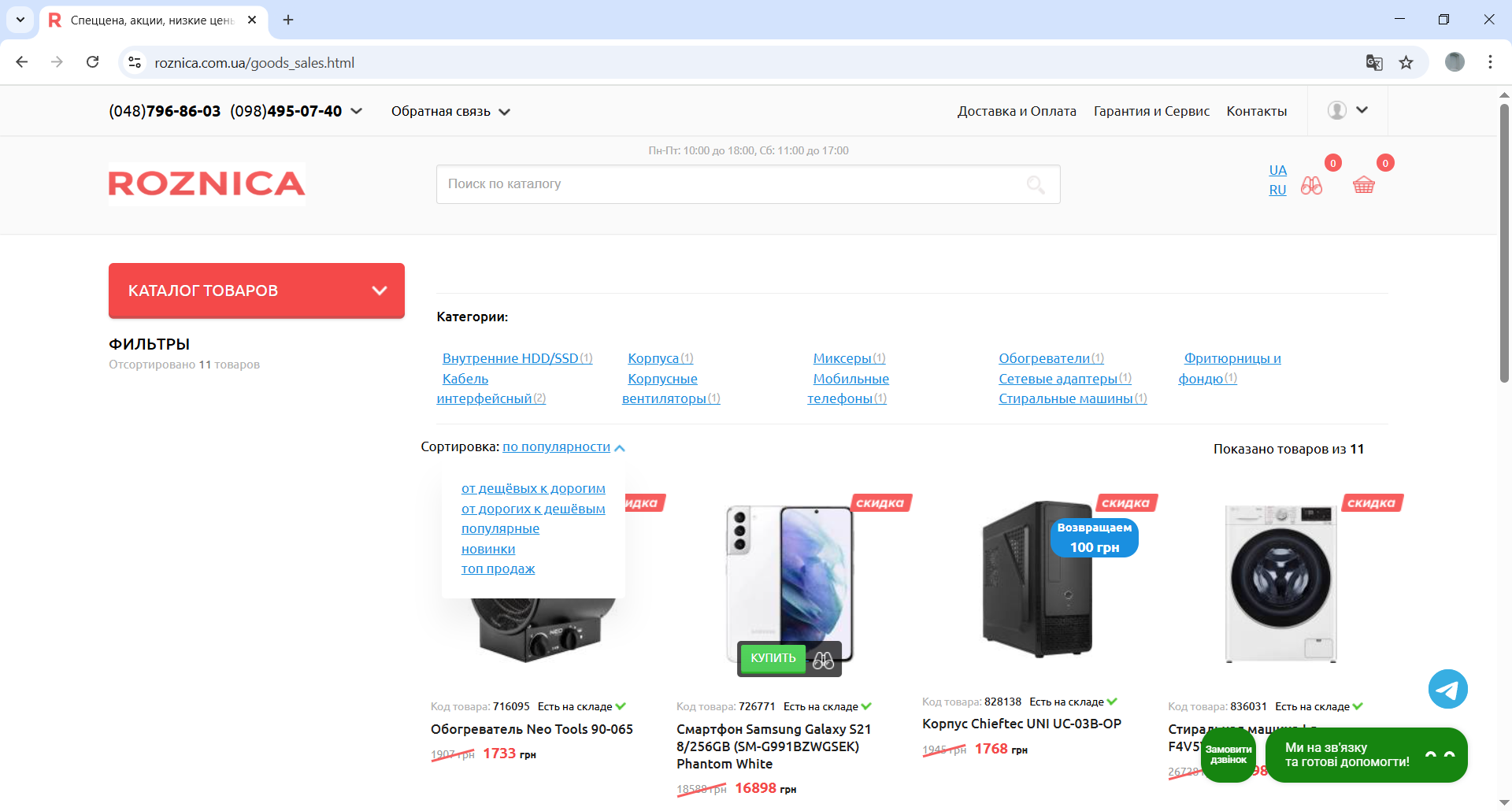Click the catalog search input field

pos(724,184)
